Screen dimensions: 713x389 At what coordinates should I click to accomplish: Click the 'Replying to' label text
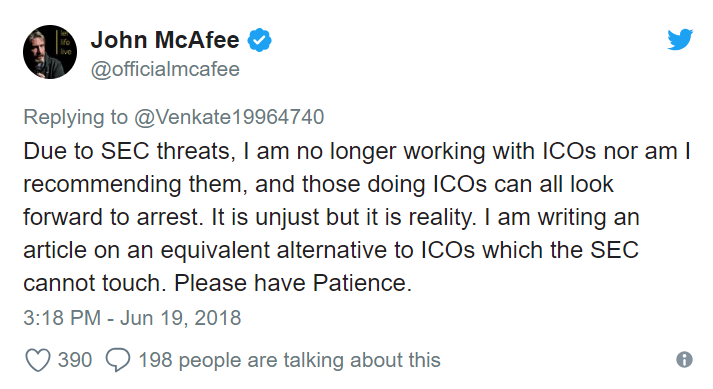(75, 117)
